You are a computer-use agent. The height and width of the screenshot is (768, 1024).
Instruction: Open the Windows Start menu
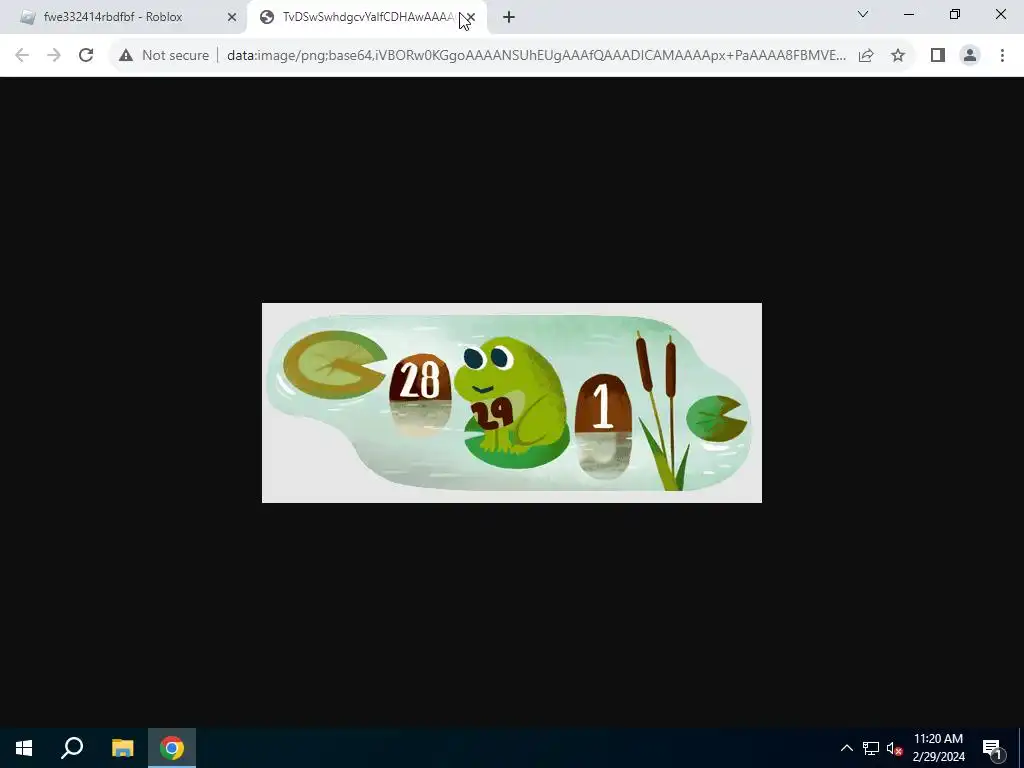coord(24,748)
